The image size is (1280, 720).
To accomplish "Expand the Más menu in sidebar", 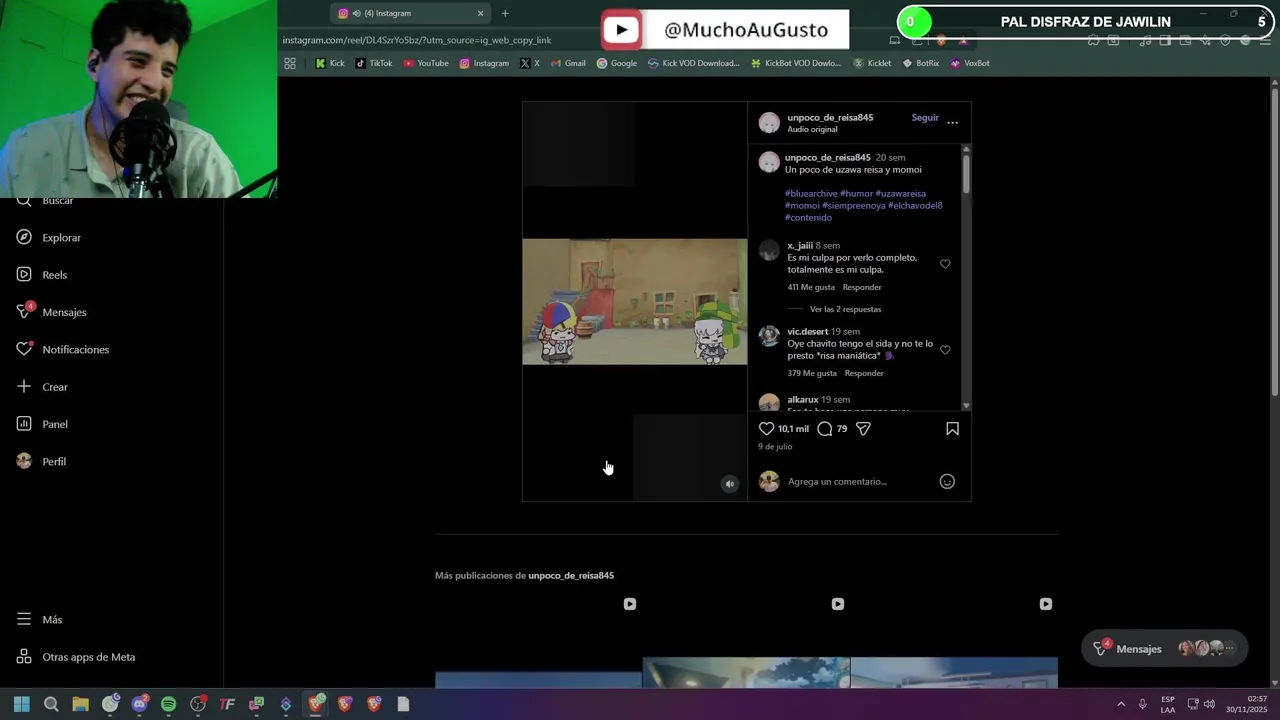I will [x=40, y=620].
